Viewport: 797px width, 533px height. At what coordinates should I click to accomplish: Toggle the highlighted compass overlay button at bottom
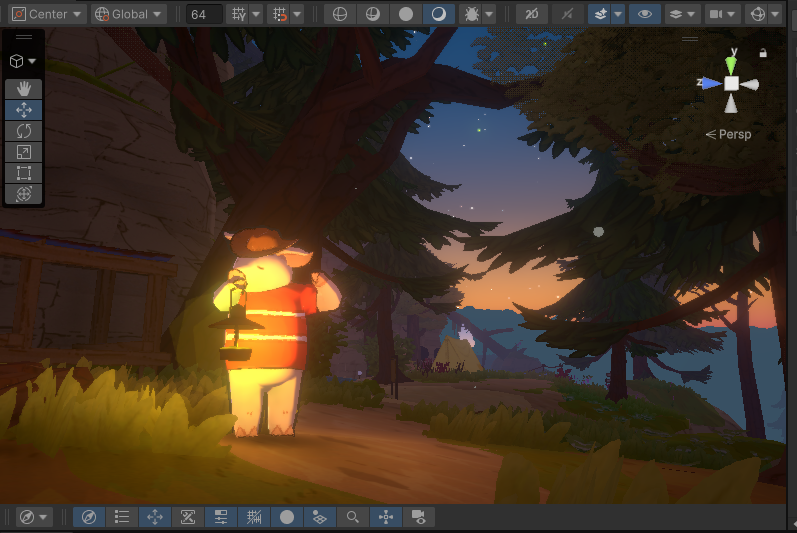89,517
